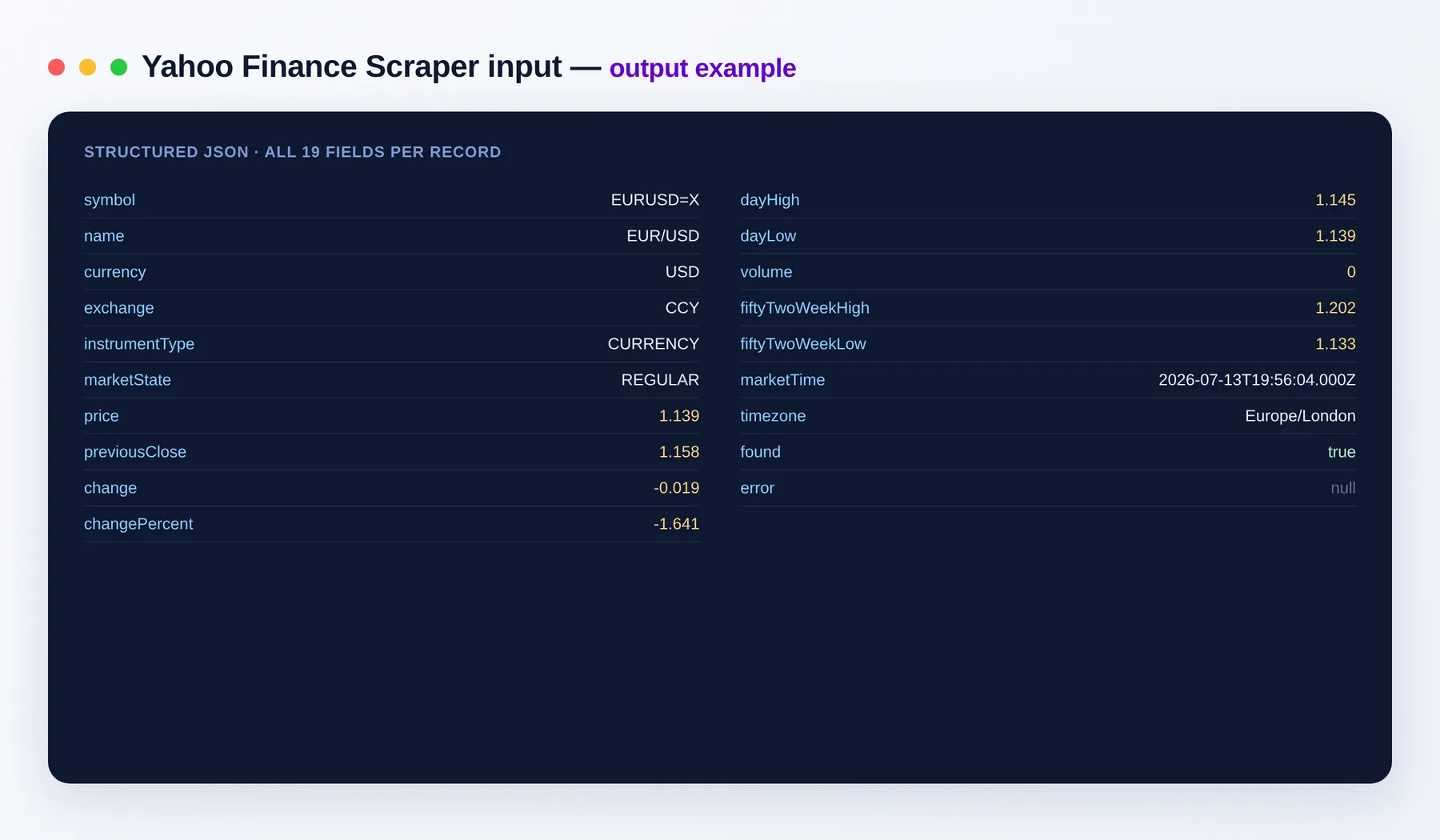Select the 'marketState' field label
Image resolution: width=1440 pixels, height=840 pixels.
[127, 380]
